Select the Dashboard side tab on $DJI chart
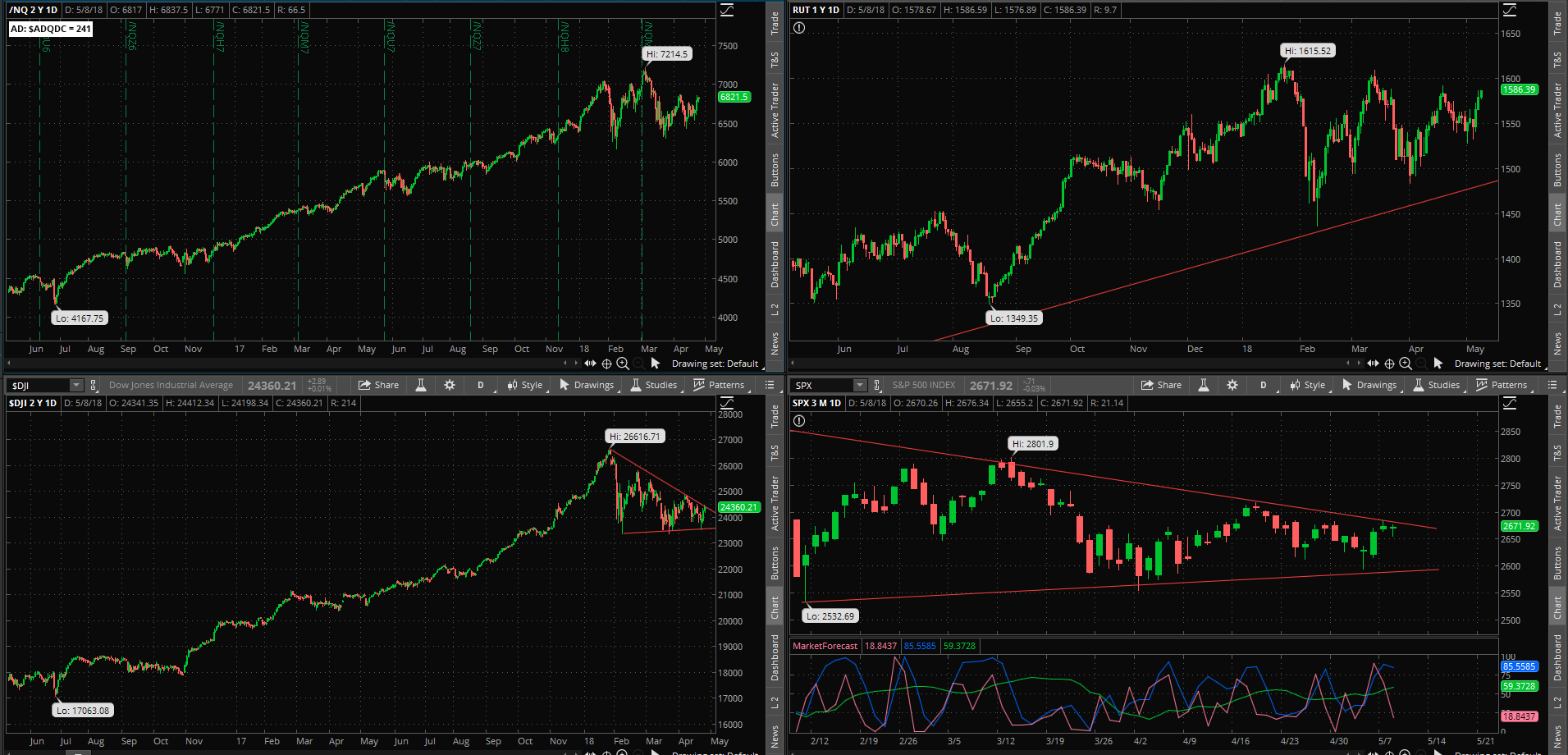1568x755 pixels. [774, 657]
